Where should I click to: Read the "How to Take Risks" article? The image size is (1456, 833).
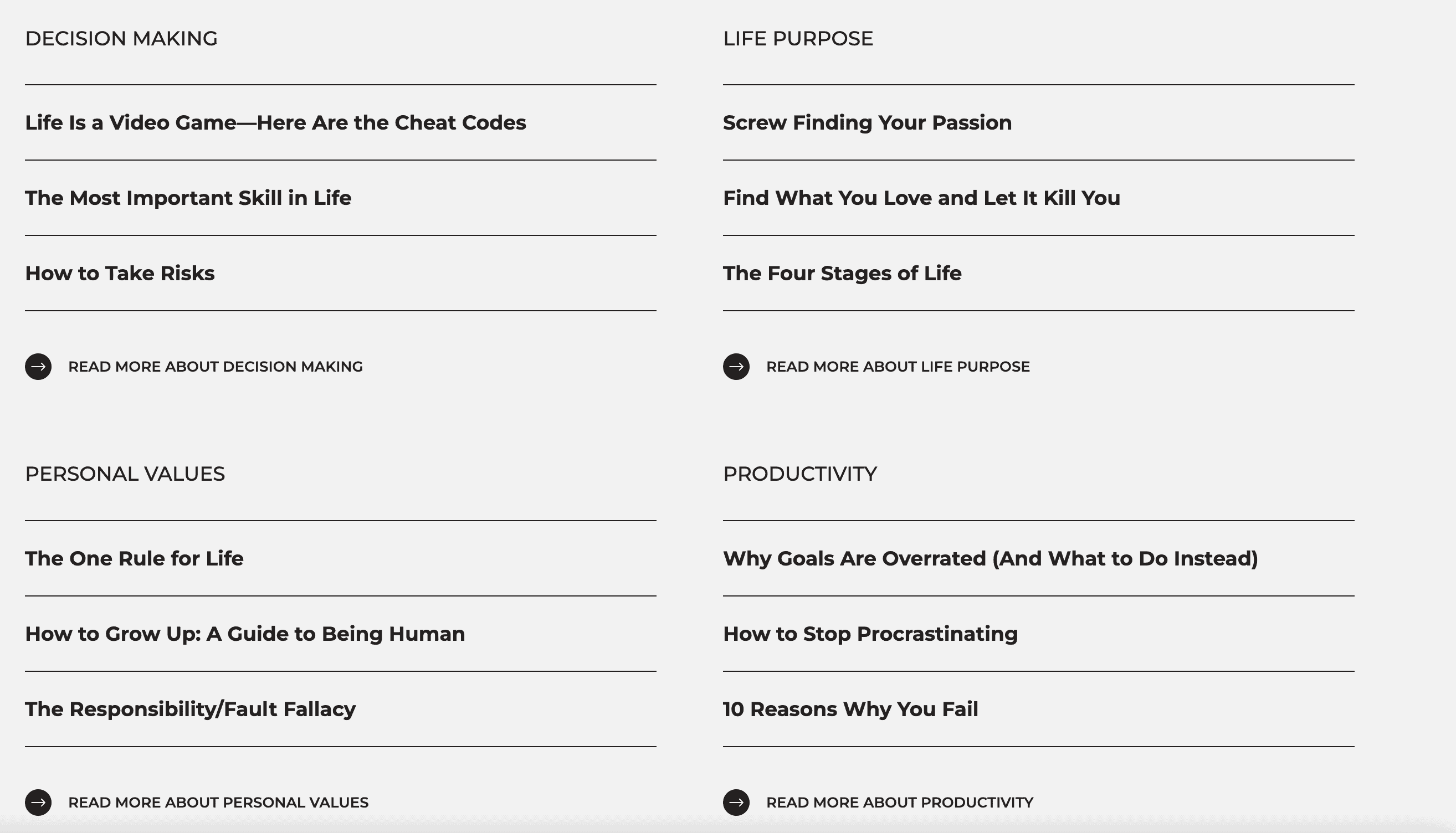pos(120,274)
